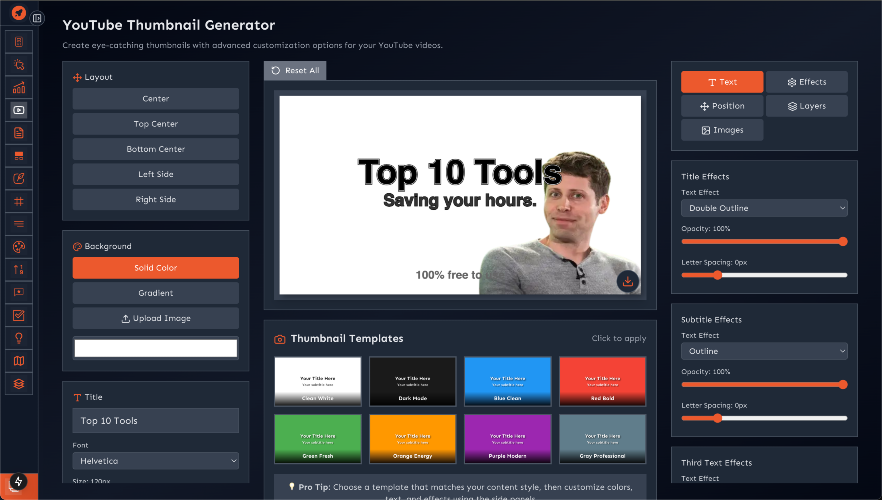882x500 pixels.
Task: Apply the Purple Modern template
Action: click(507, 439)
